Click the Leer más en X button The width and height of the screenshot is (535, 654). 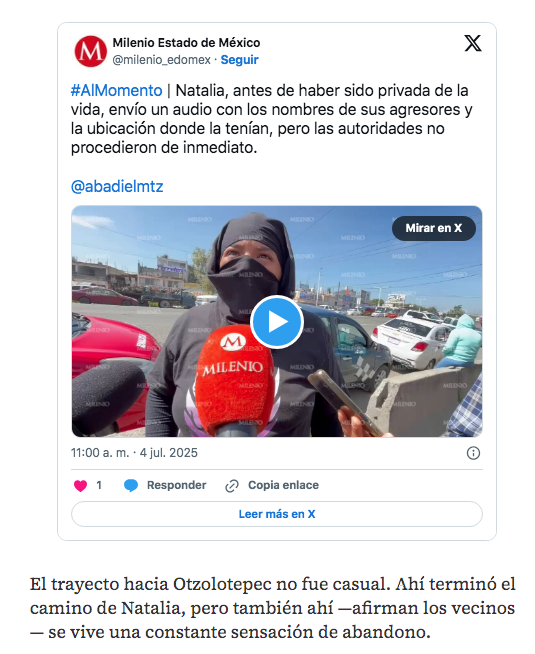coord(277,514)
